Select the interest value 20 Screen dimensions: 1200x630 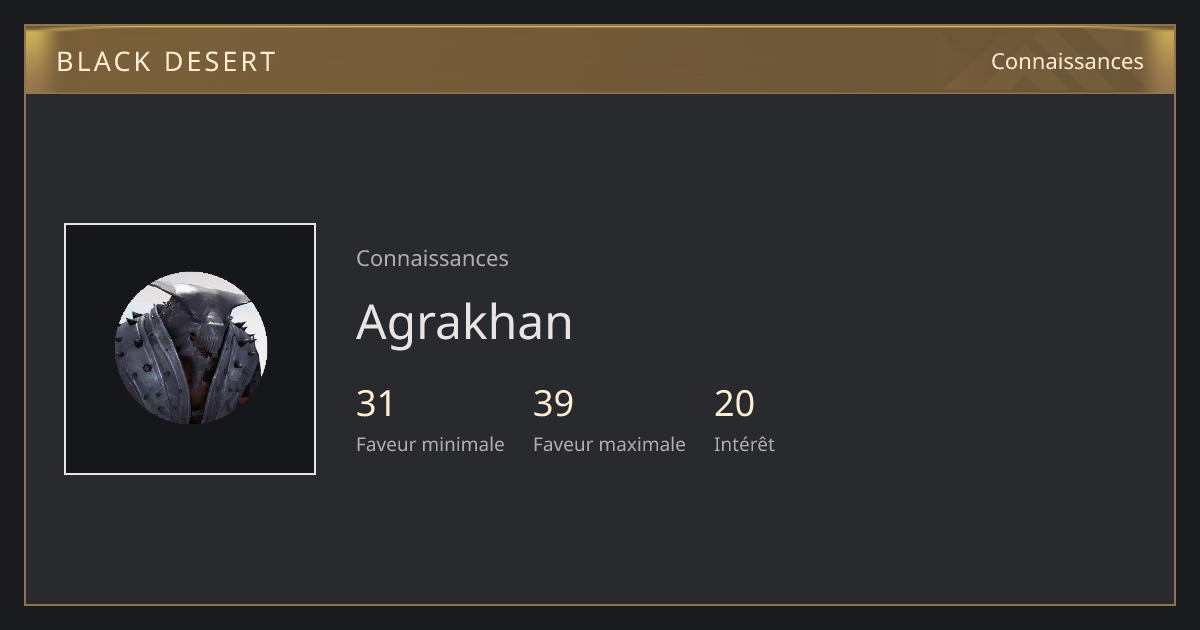[x=734, y=404]
